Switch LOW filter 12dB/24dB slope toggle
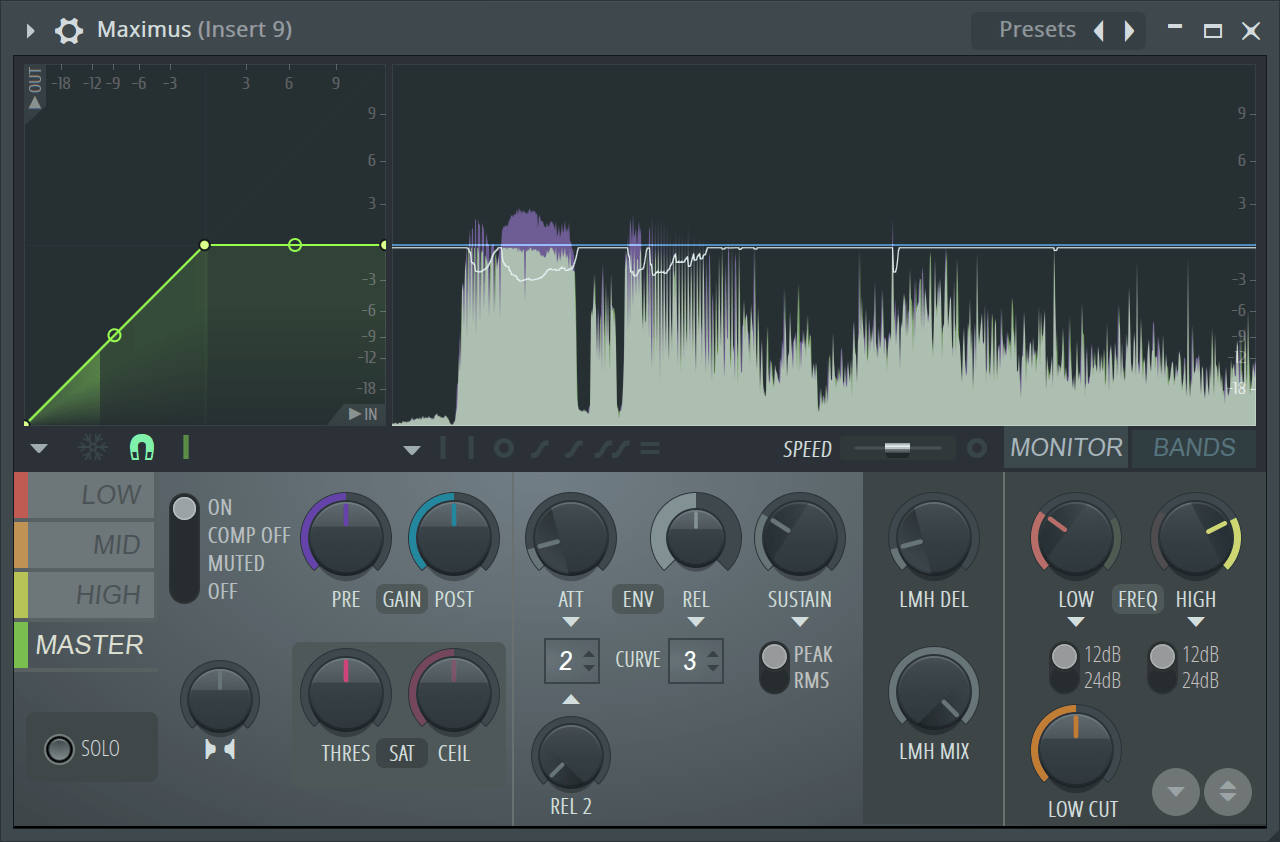The image size is (1280, 842). (1065, 667)
